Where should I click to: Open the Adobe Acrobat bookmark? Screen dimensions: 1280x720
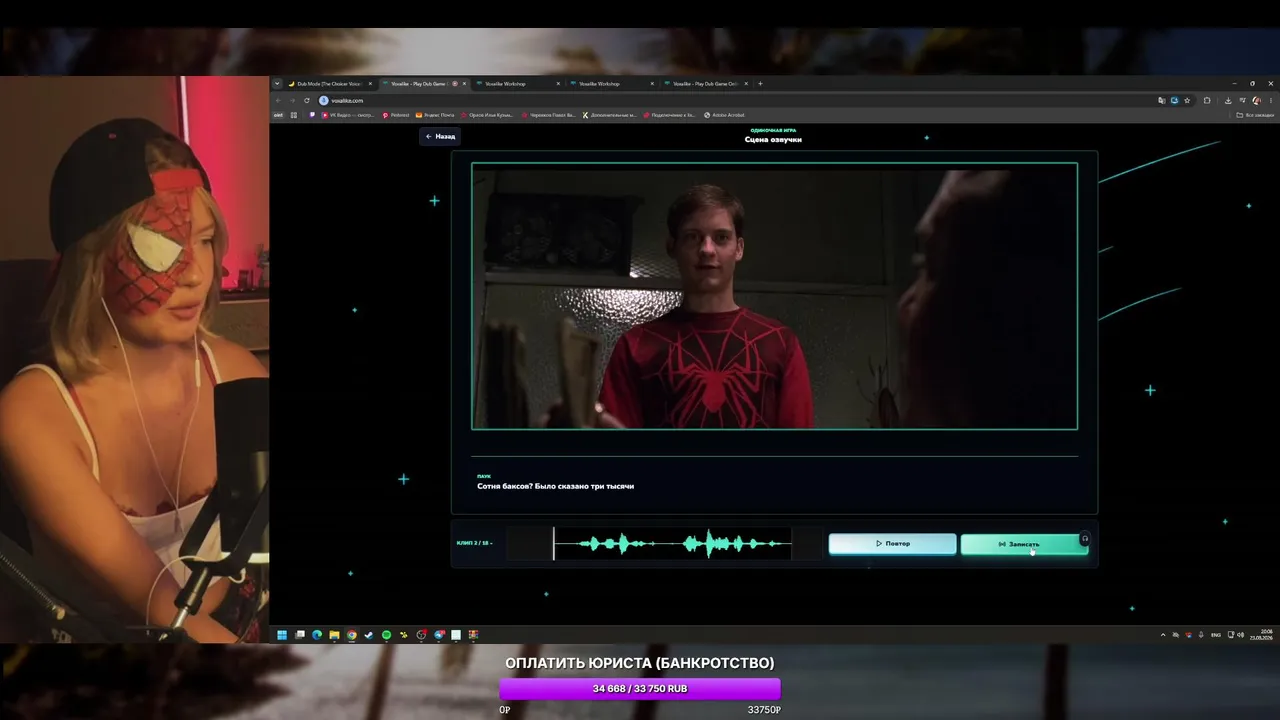point(725,115)
